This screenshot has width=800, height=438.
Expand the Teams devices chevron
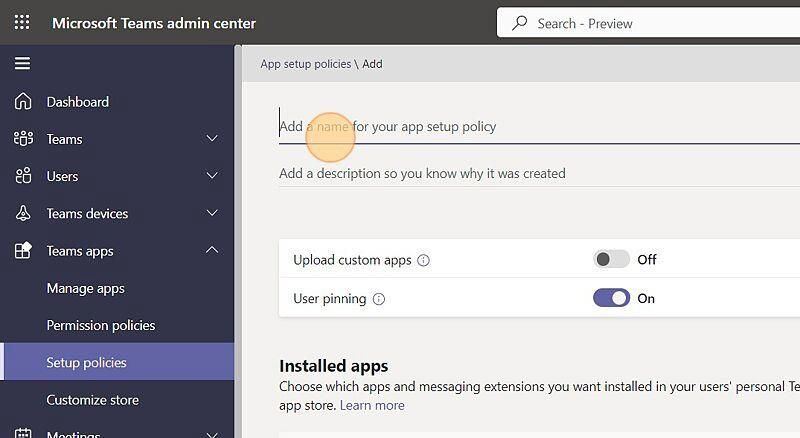pyautogui.click(x=212, y=213)
